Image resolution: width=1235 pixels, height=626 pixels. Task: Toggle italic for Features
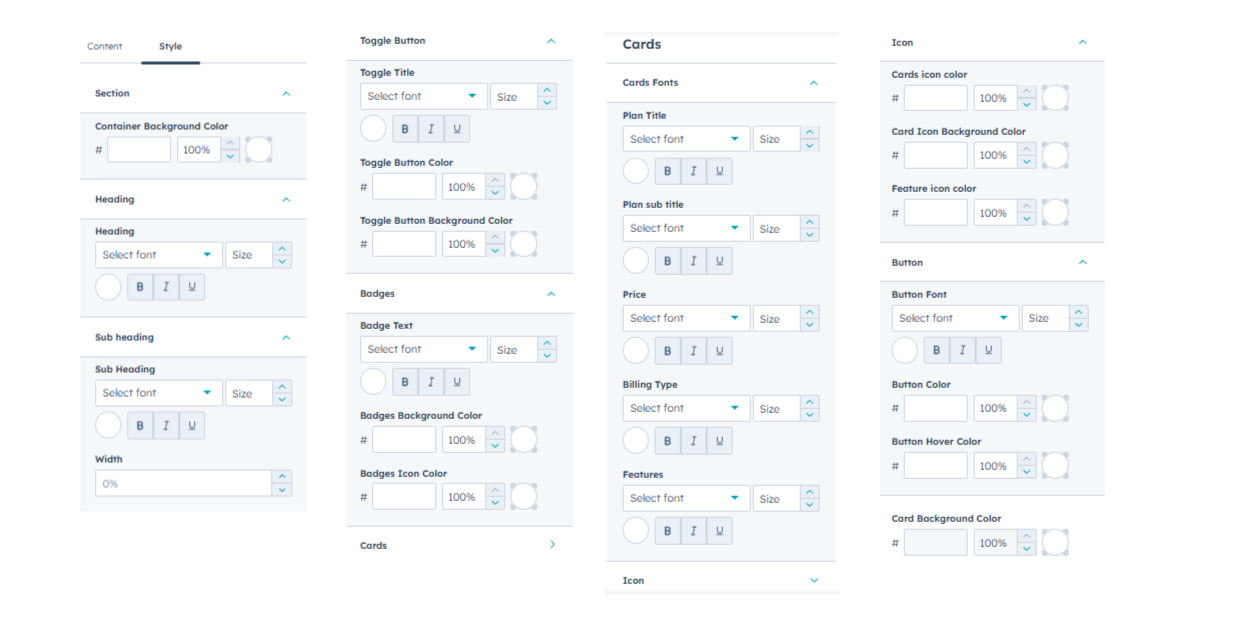coord(694,530)
